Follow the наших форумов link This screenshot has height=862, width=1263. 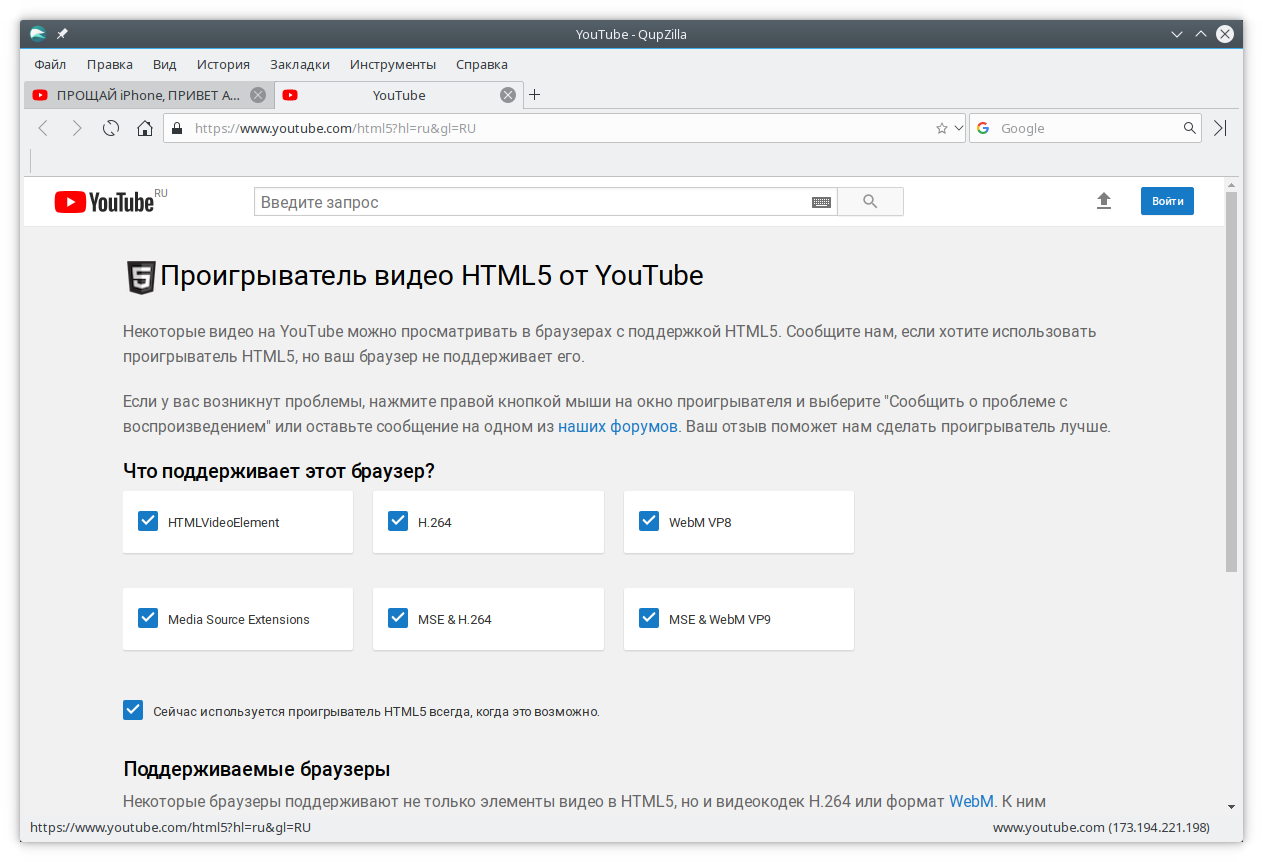[618, 426]
